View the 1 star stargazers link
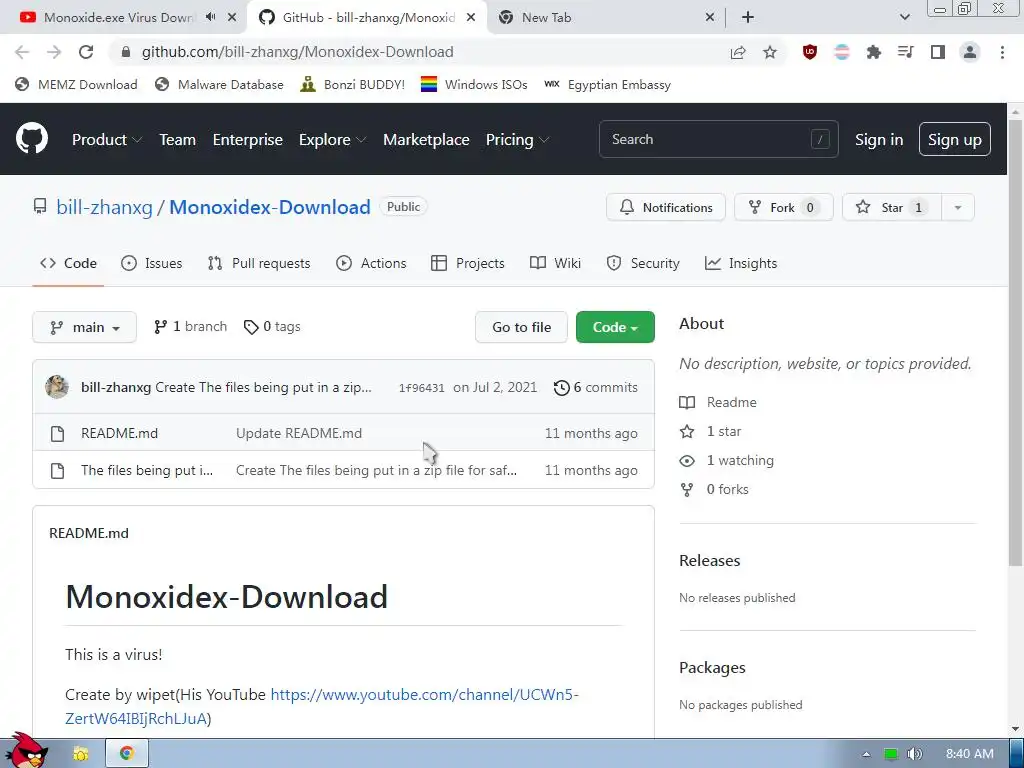Viewport: 1024px width, 768px height. pos(711,431)
